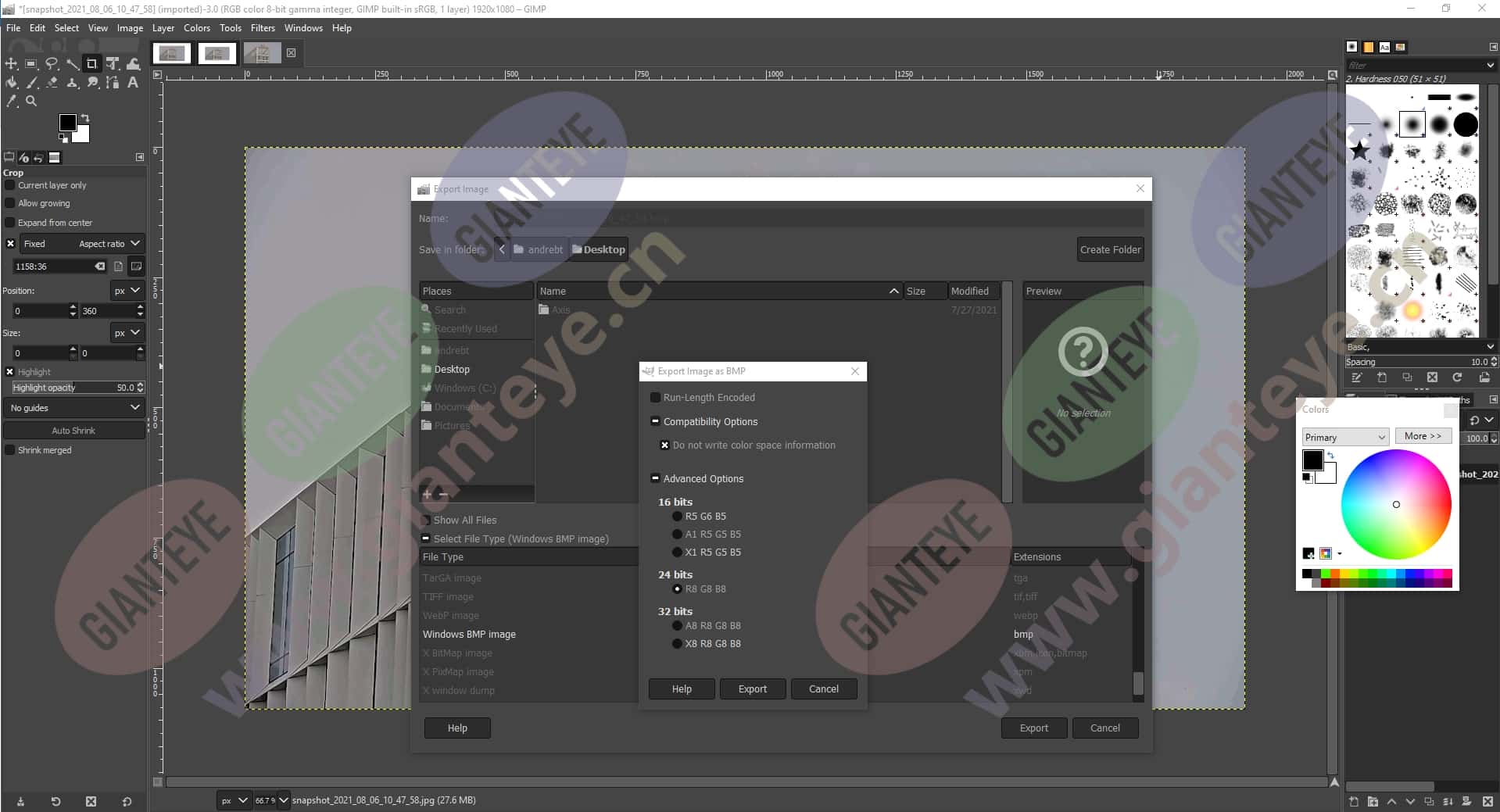Image resolution: width=1500 pixels, height=812 pixels.
Task: Open the Filters menu
Action: [263, 28]
